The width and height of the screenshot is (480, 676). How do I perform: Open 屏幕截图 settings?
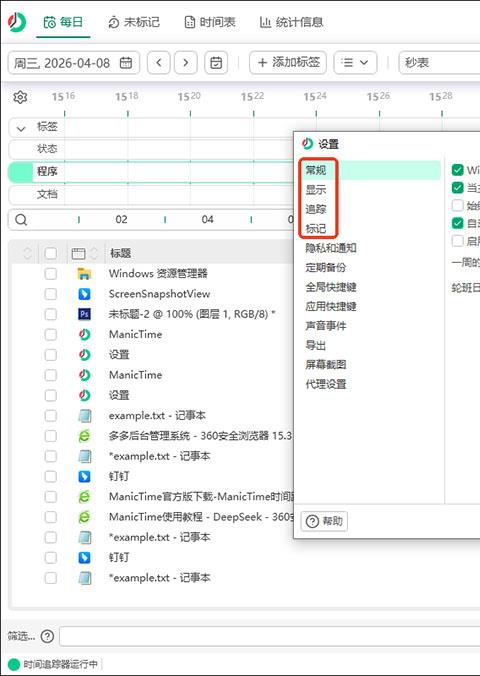326,365
